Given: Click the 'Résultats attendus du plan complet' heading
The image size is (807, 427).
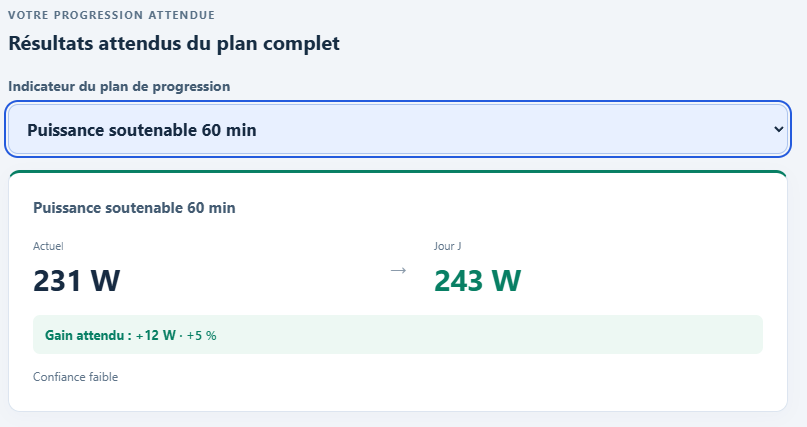Looking at the screenshot, I should [174, 43].
